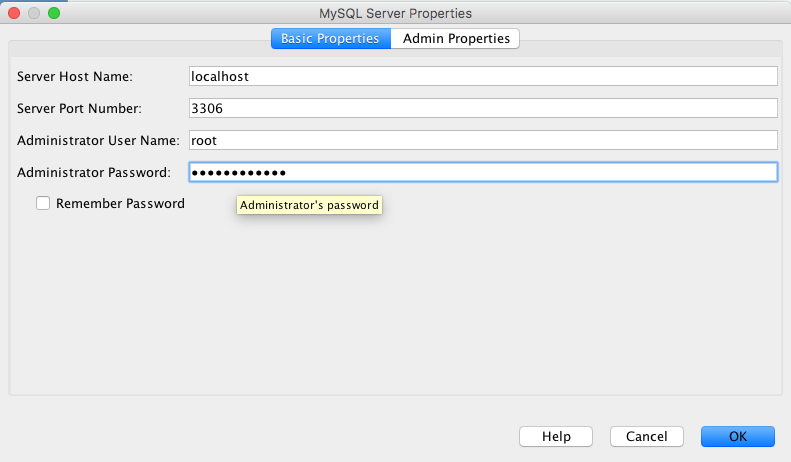
Task: Open the Help button
Action: tap(556, 436)
